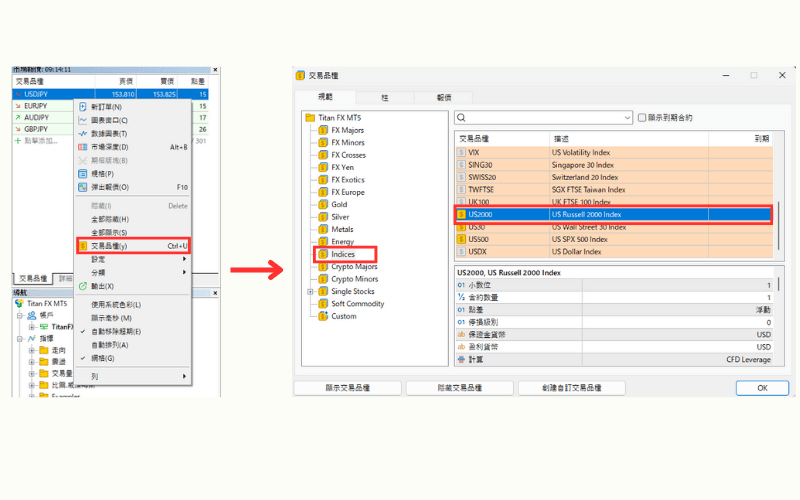Close the Navigator panel
The width and height of the screenshot is (800, 500).
coord(215,293)
